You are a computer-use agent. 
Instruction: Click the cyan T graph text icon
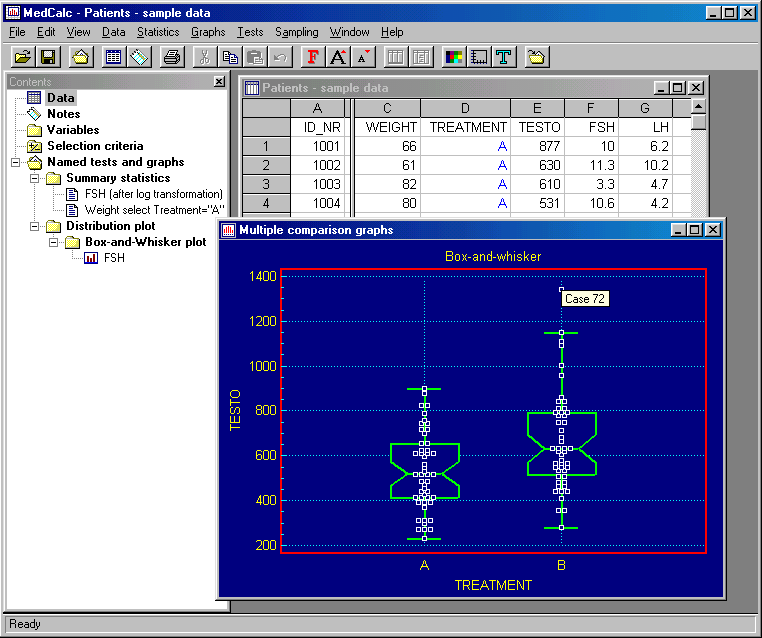[504, 57]
